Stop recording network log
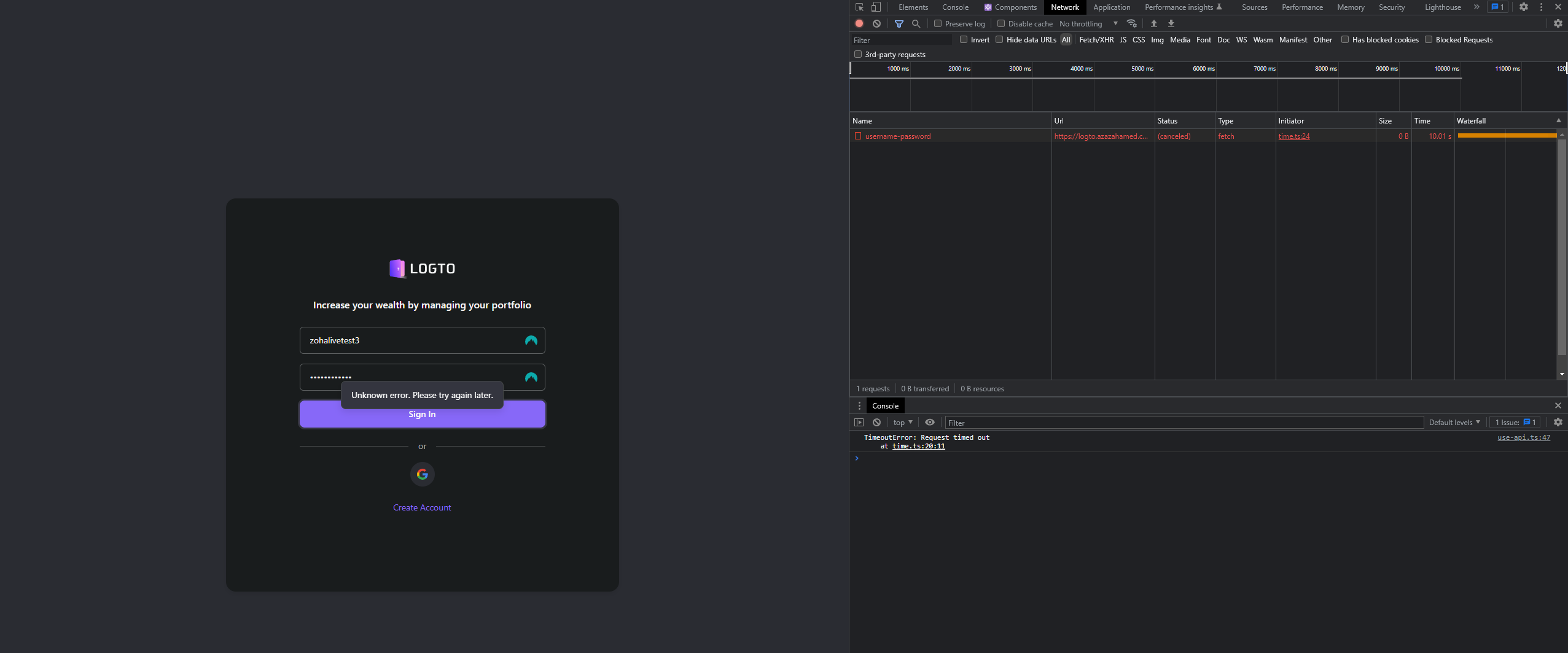1568x653 pixels. click(x=858, y=23)
